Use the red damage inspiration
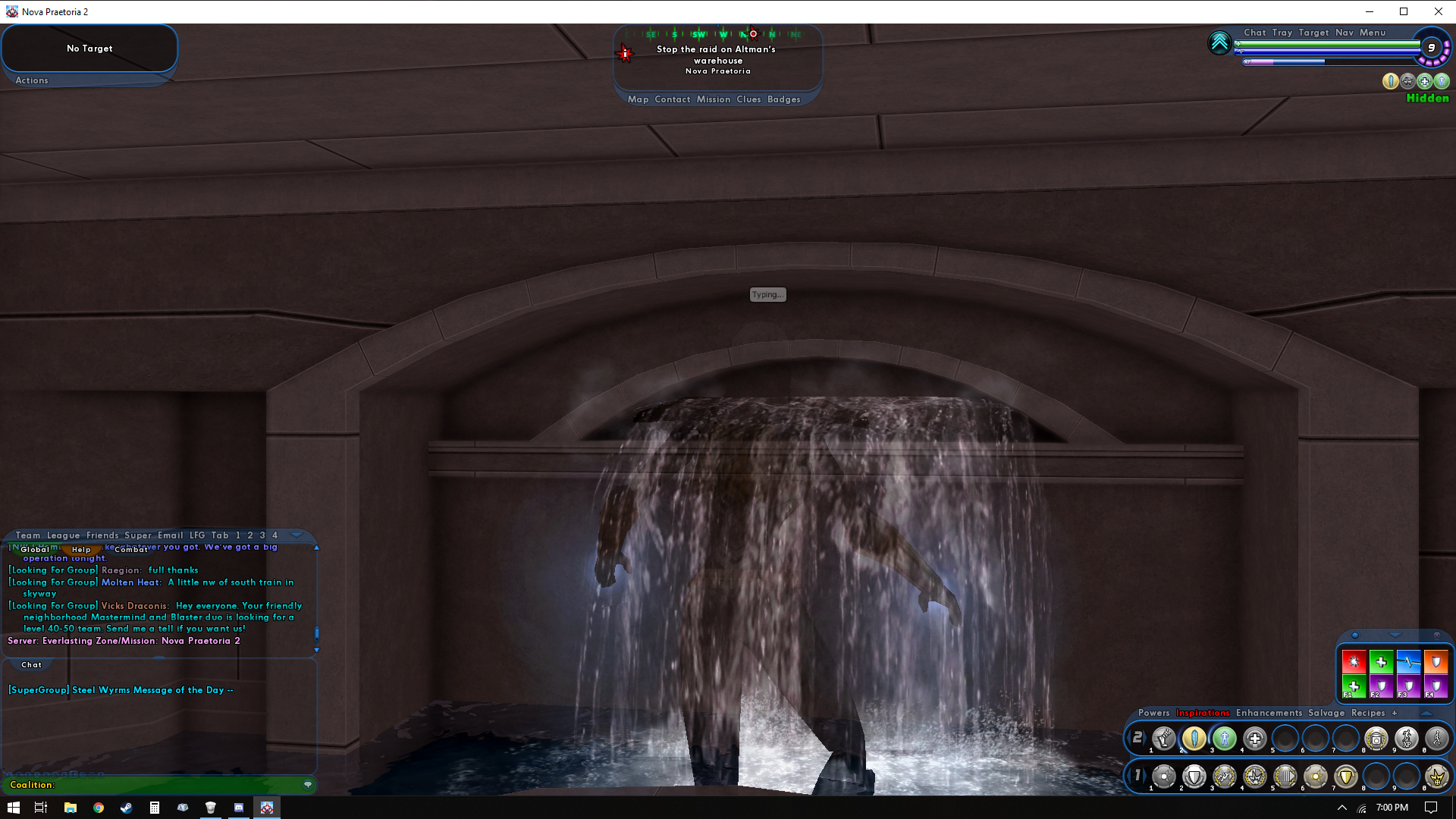 pos(1354,661)
